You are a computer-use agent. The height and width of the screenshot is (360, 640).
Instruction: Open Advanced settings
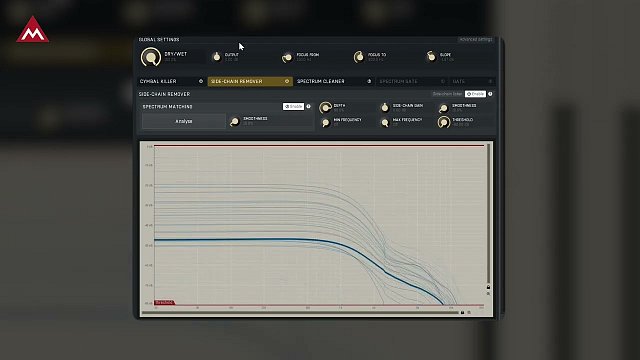coord(476,40)
